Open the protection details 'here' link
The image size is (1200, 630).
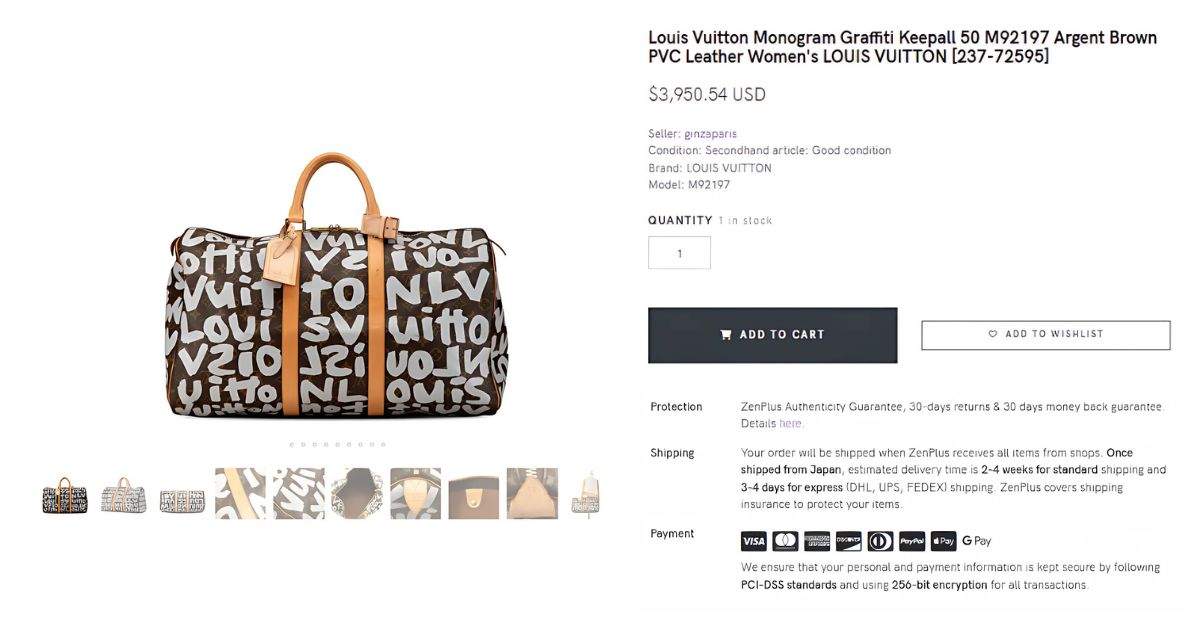791,423
